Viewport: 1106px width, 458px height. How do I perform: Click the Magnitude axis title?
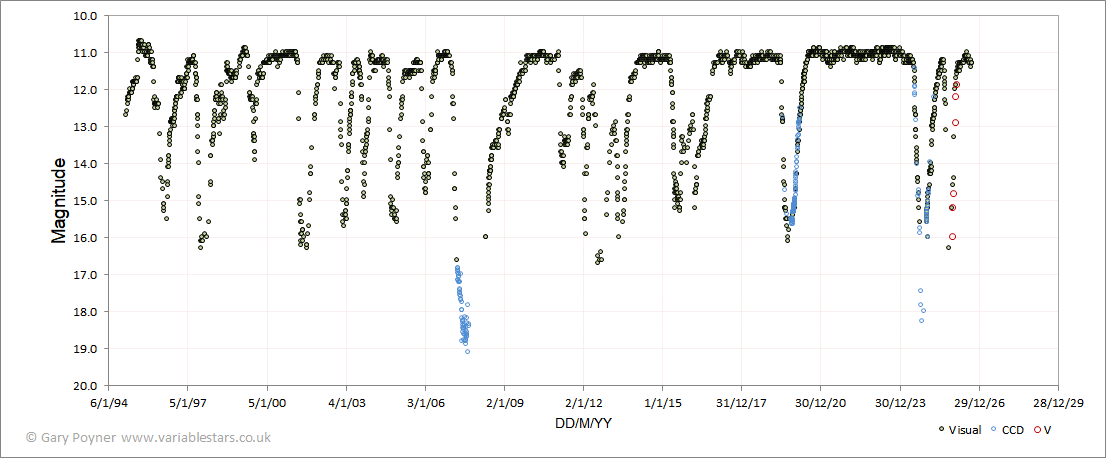point(59,201)
